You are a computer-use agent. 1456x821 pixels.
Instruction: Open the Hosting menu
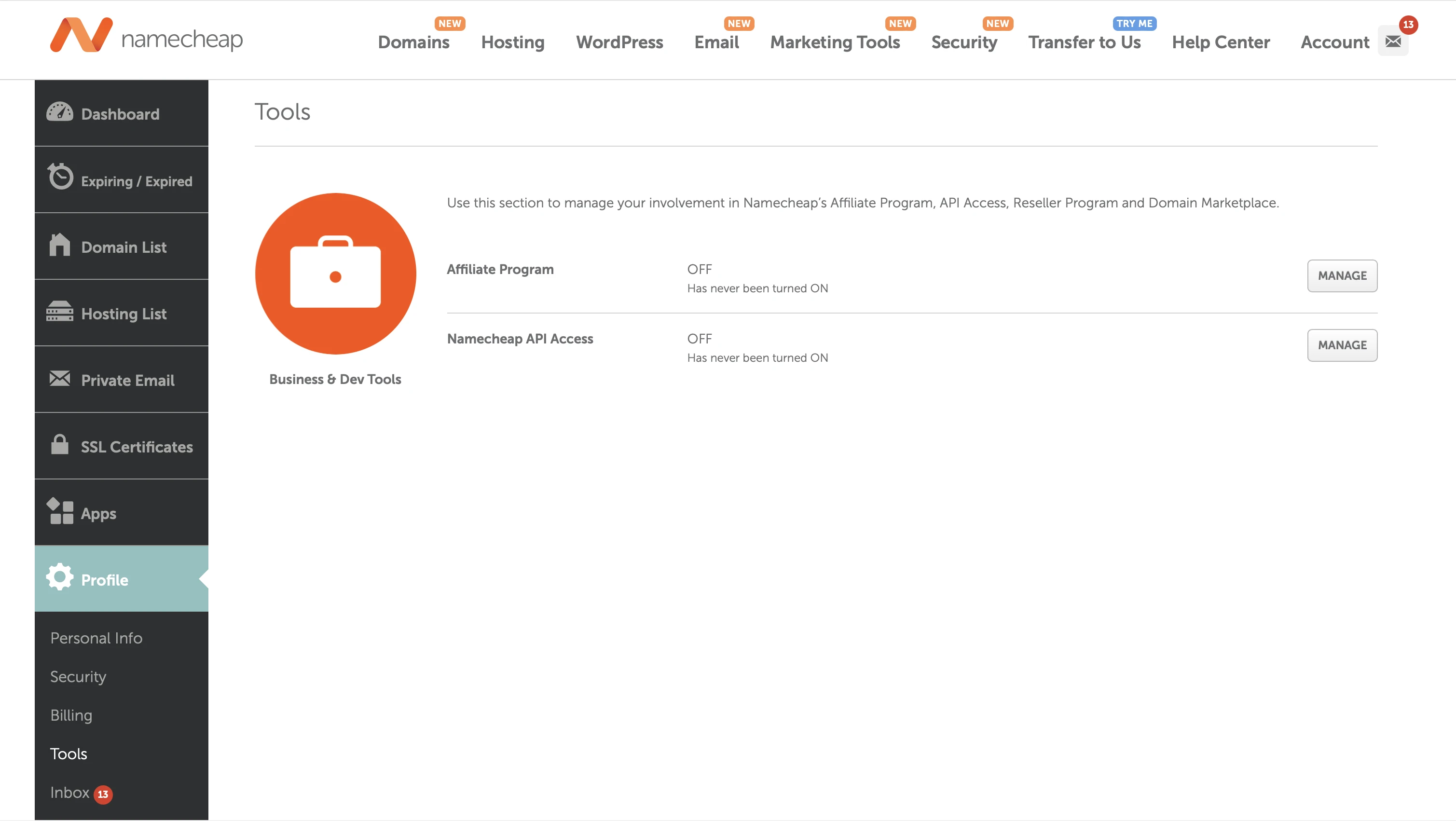coord(513,42)
